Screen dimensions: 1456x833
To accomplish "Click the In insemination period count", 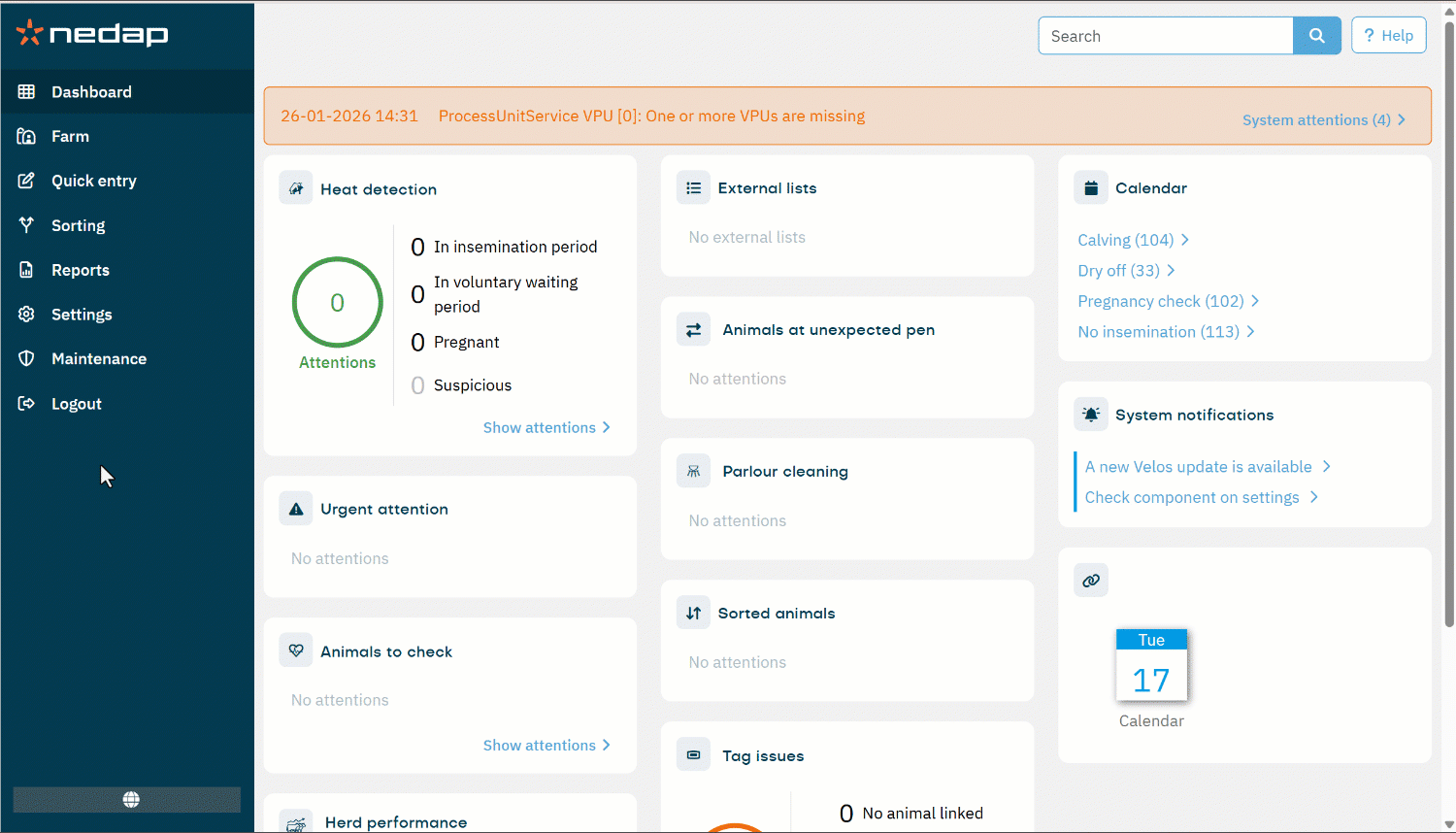I will point(417,247).
